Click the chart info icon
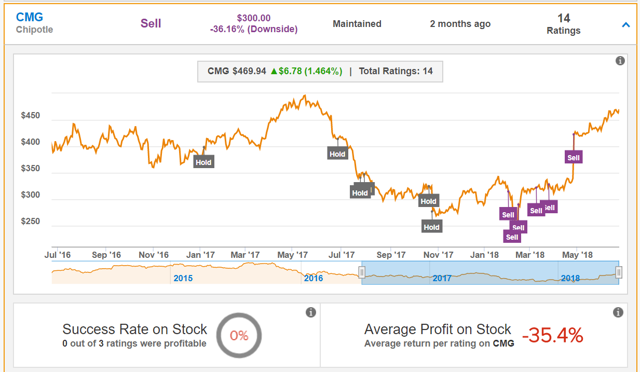This screenshot has height=372, width=640. [620, 61]
